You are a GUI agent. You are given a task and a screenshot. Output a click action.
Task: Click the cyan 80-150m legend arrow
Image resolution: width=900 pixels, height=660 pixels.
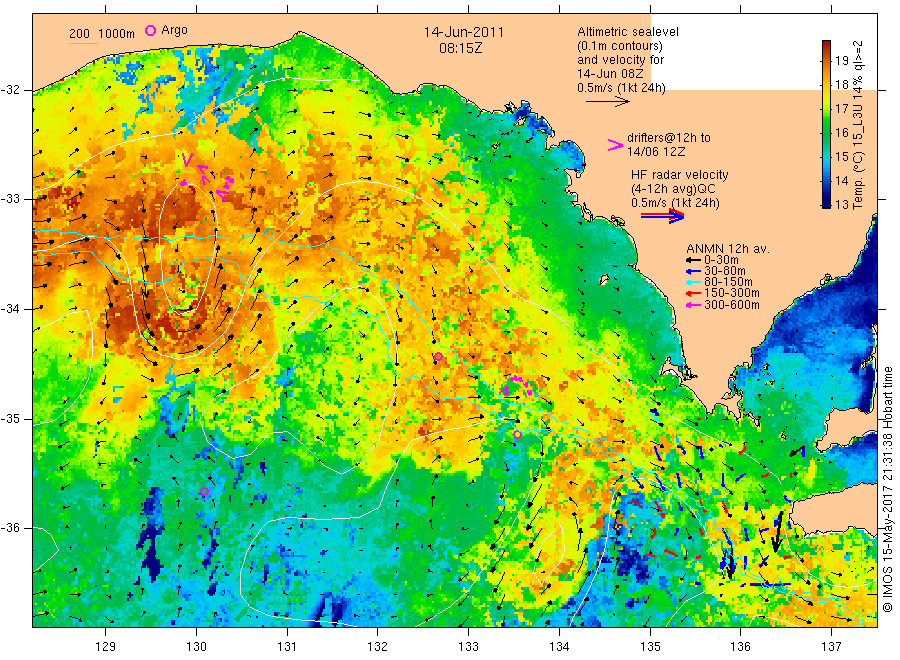click(x=694, y=282)
